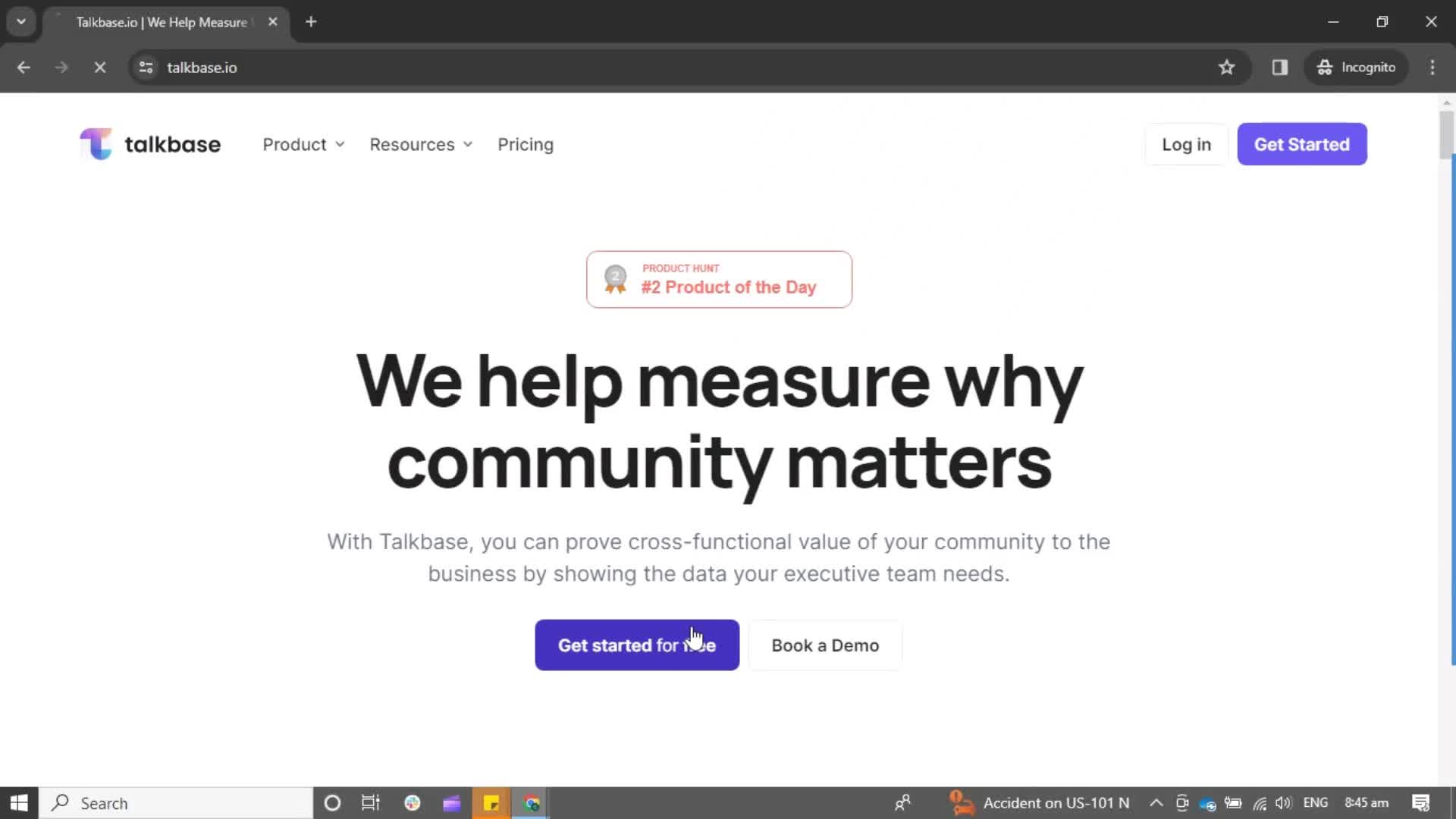Open the Get Started header button
Image resolution: width=1456 pixels, height=819 pixels.
coord(1302,144)
